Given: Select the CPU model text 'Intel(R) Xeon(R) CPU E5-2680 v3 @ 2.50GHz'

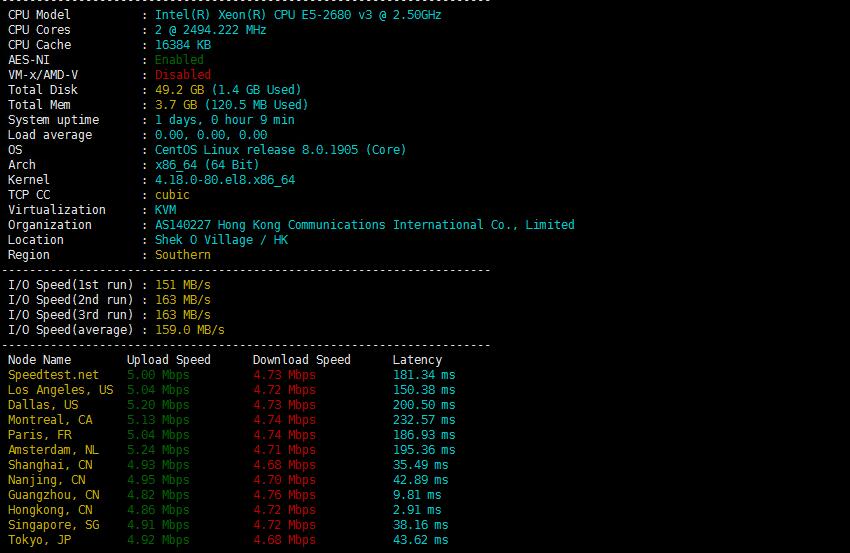Looking at the screenshot, I should pos(298,15).
